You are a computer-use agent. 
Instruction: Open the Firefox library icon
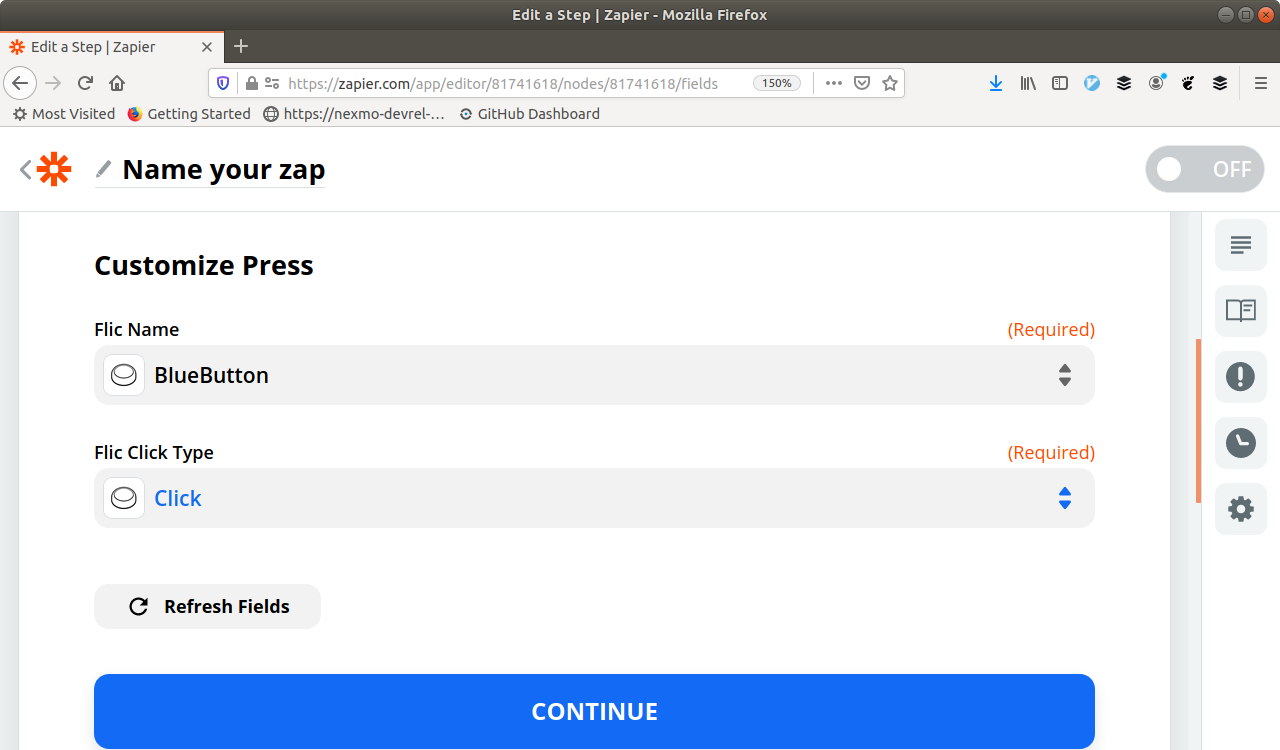pos(1028,83)
